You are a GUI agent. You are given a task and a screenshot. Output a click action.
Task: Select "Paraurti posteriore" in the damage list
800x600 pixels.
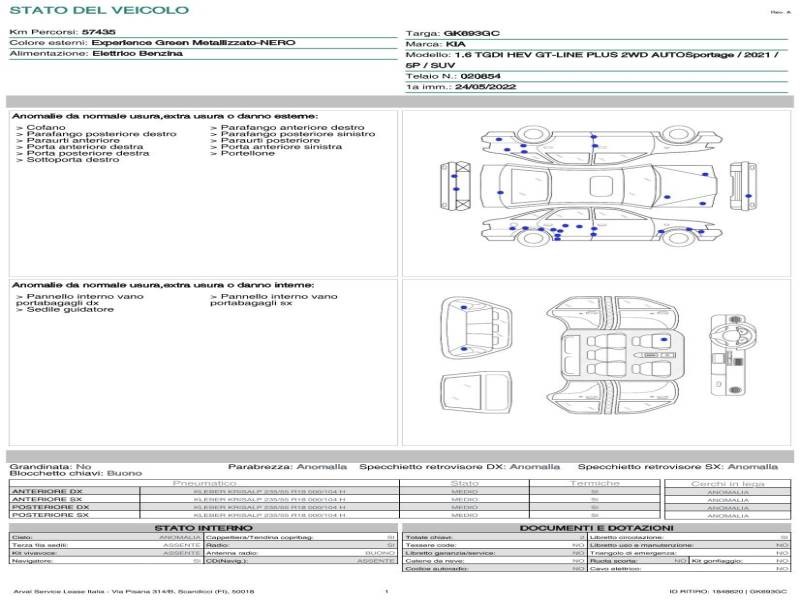point(270,140)
